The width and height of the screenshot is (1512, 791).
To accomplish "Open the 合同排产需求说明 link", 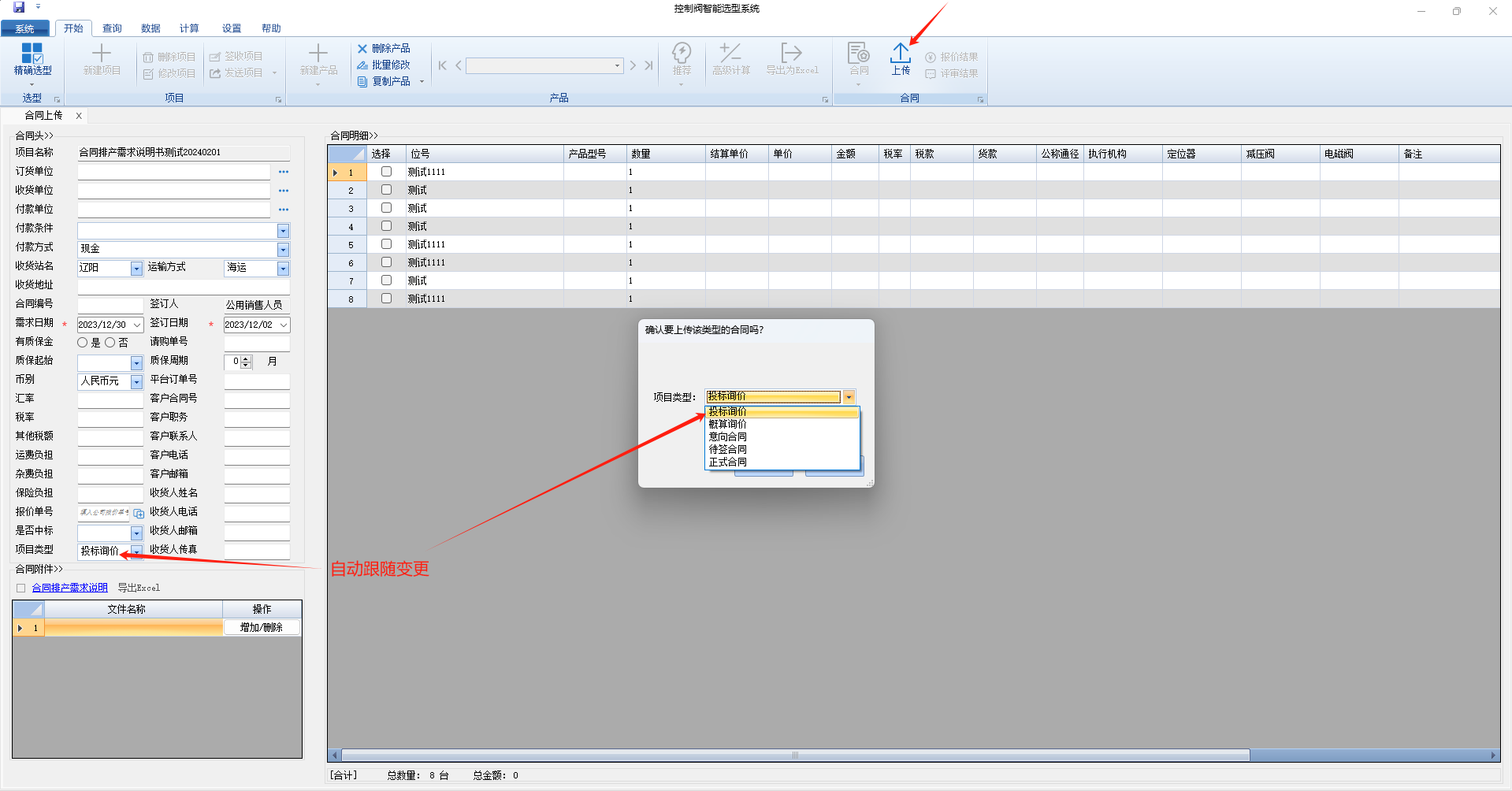I will click(69, 588).
